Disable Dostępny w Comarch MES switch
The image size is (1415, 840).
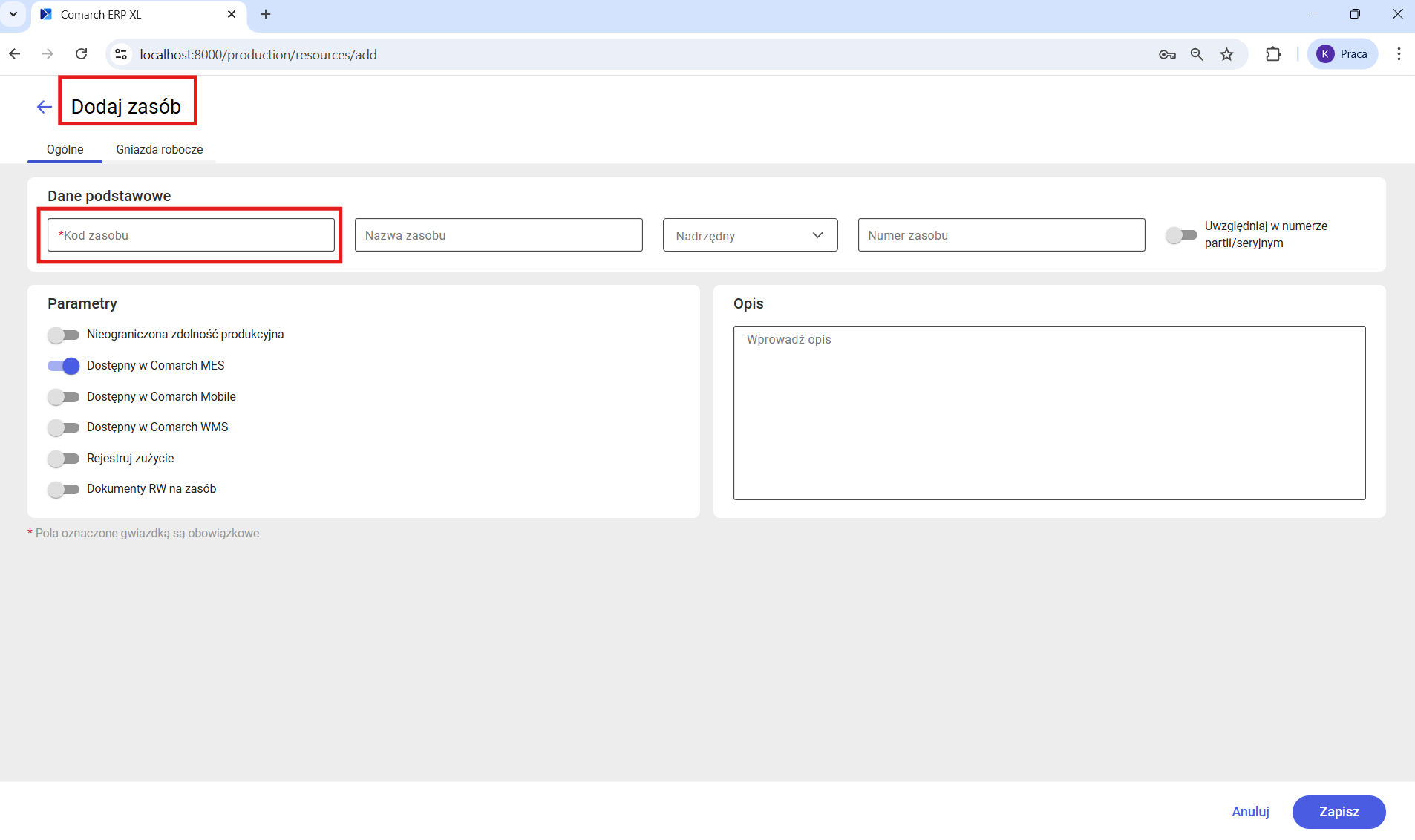[63, 366]
